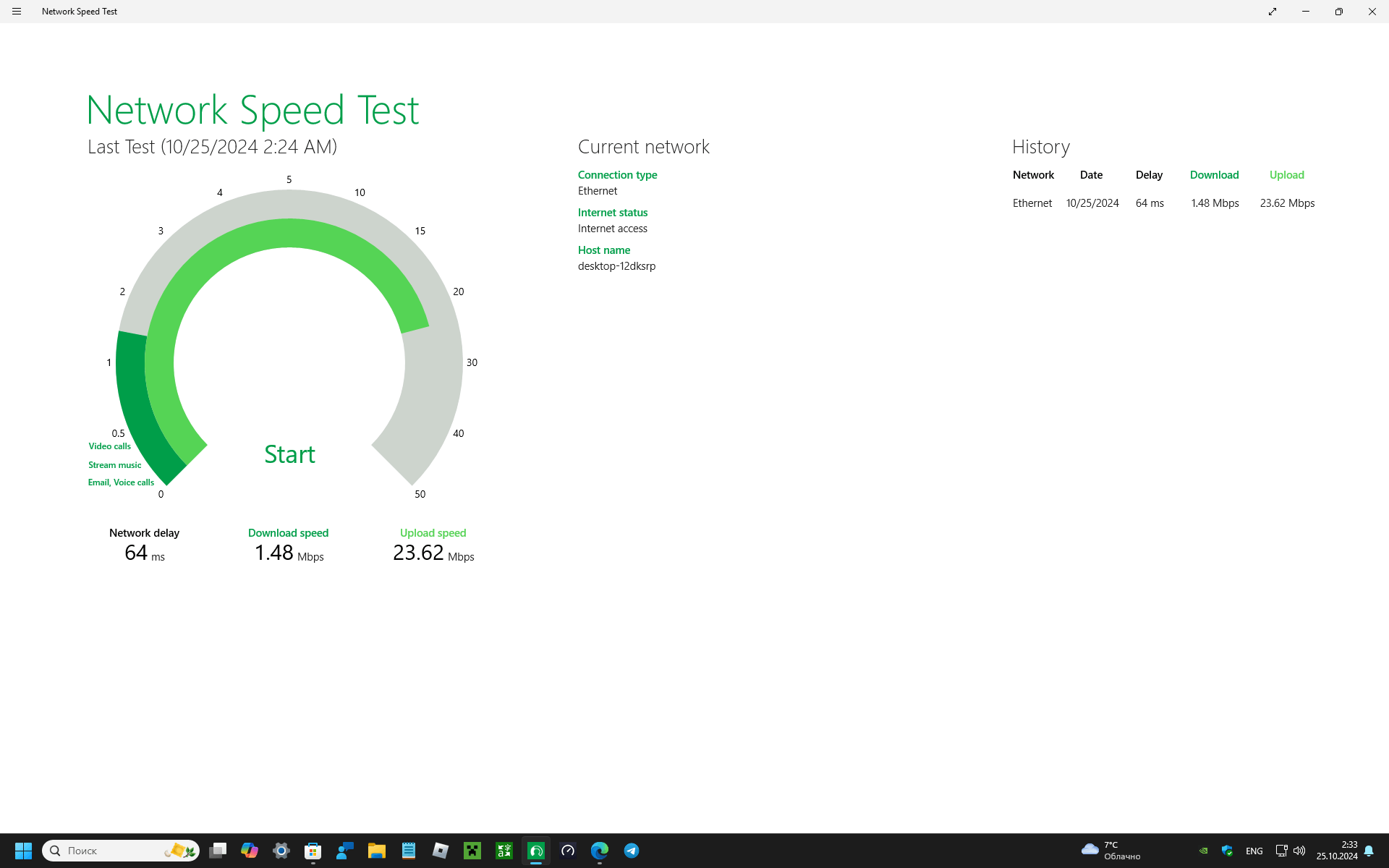
Task: Click the Download column header in History
Action: pyautogui.click(x=1214, y=175)
